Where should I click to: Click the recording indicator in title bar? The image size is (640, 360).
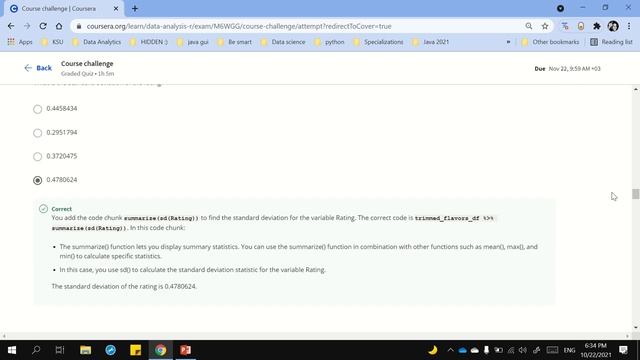click(560, 8)
